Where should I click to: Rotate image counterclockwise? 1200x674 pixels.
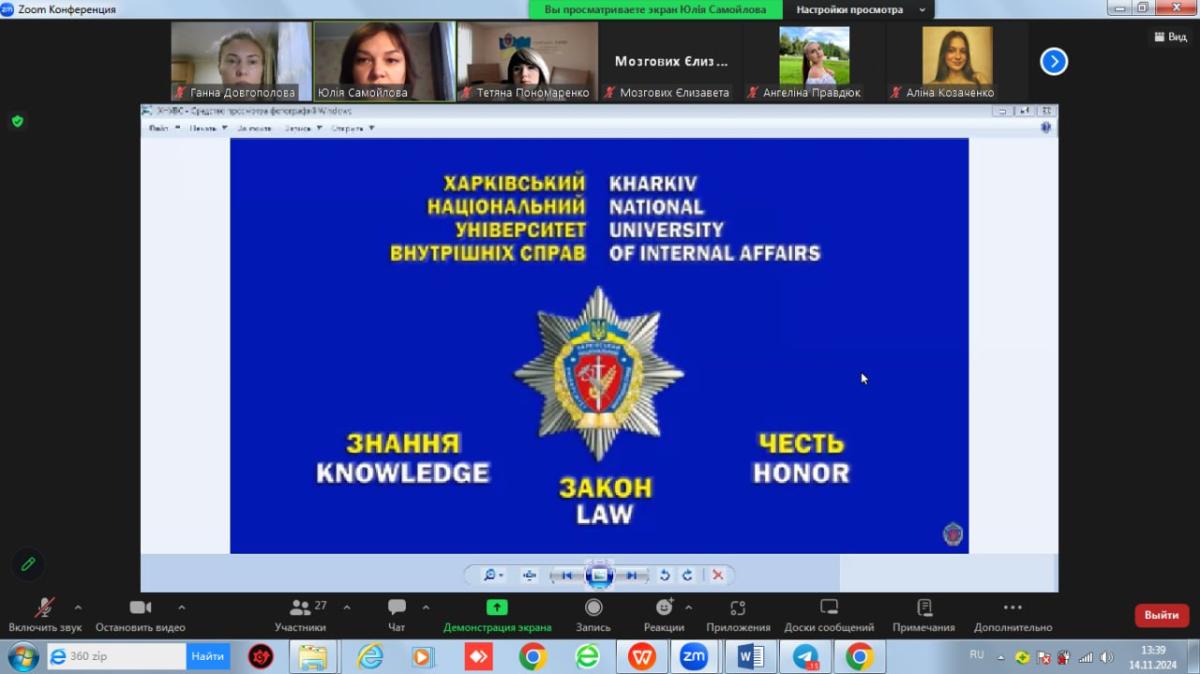click(x=665, y=575)
